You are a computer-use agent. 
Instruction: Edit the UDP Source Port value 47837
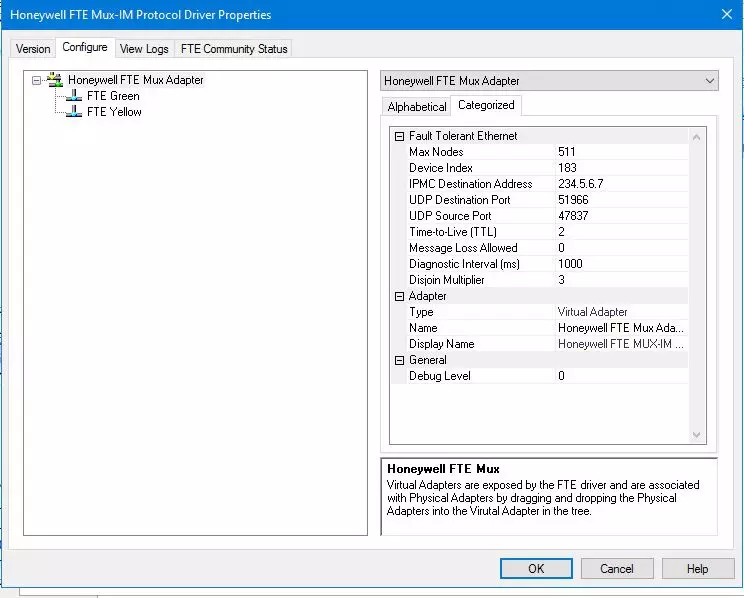pyautogui.click(x=622, y=216)
